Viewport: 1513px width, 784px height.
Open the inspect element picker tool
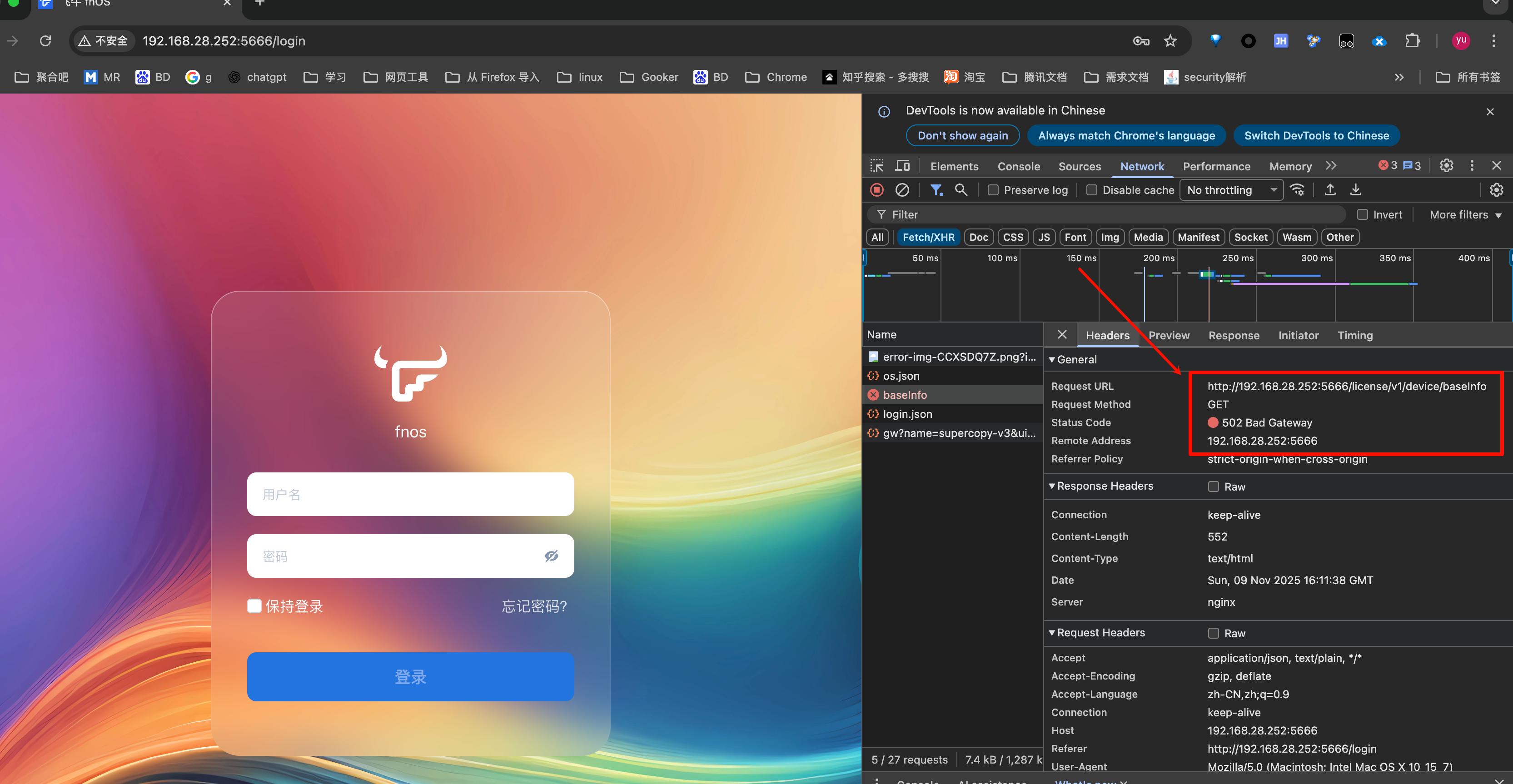click(877, 166)
